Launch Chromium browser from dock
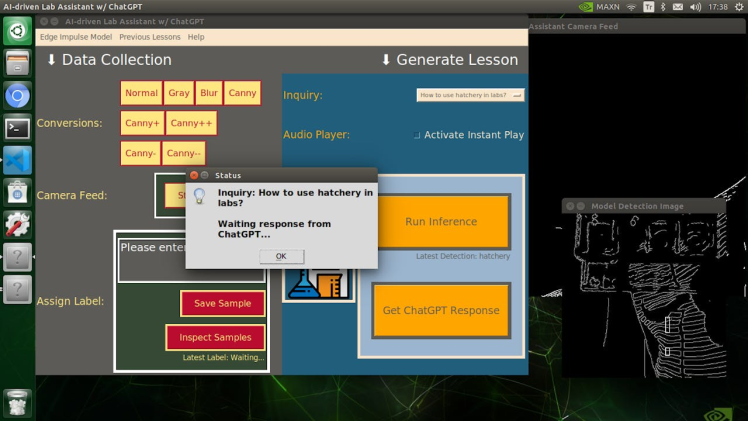 point(17,96)
